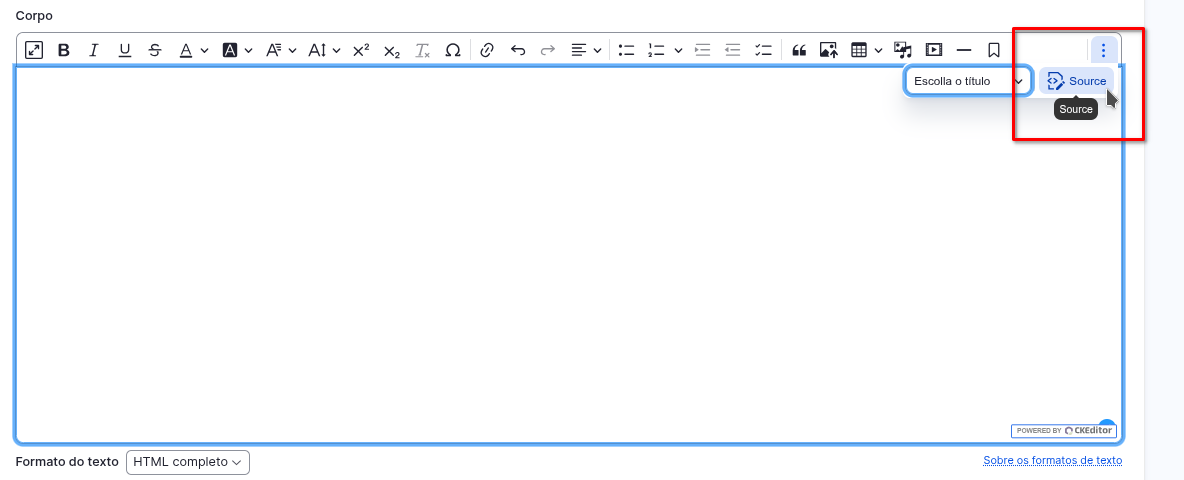Screen dimensions: 1184x480
Task: Undo the last action
Action: (517, 50)
